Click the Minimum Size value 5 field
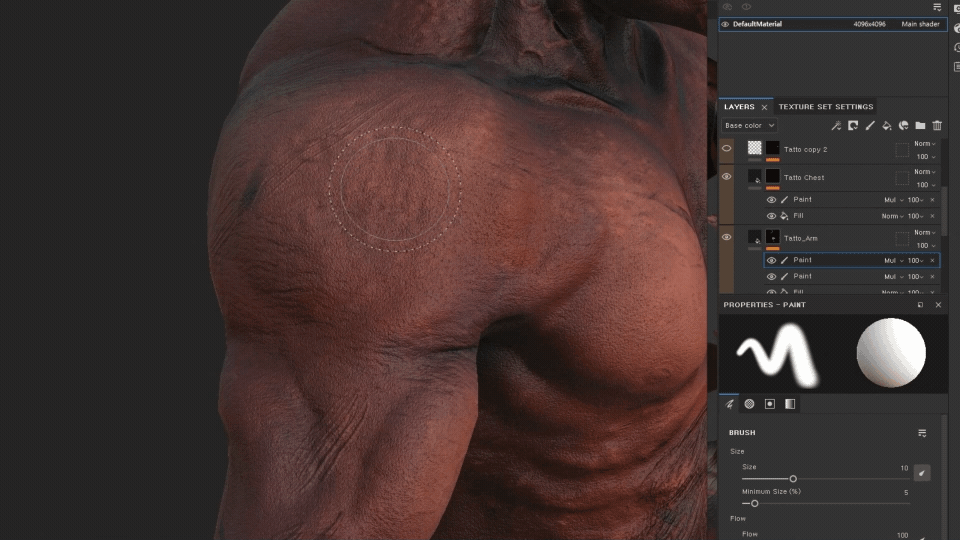 [x=906, y=492]
